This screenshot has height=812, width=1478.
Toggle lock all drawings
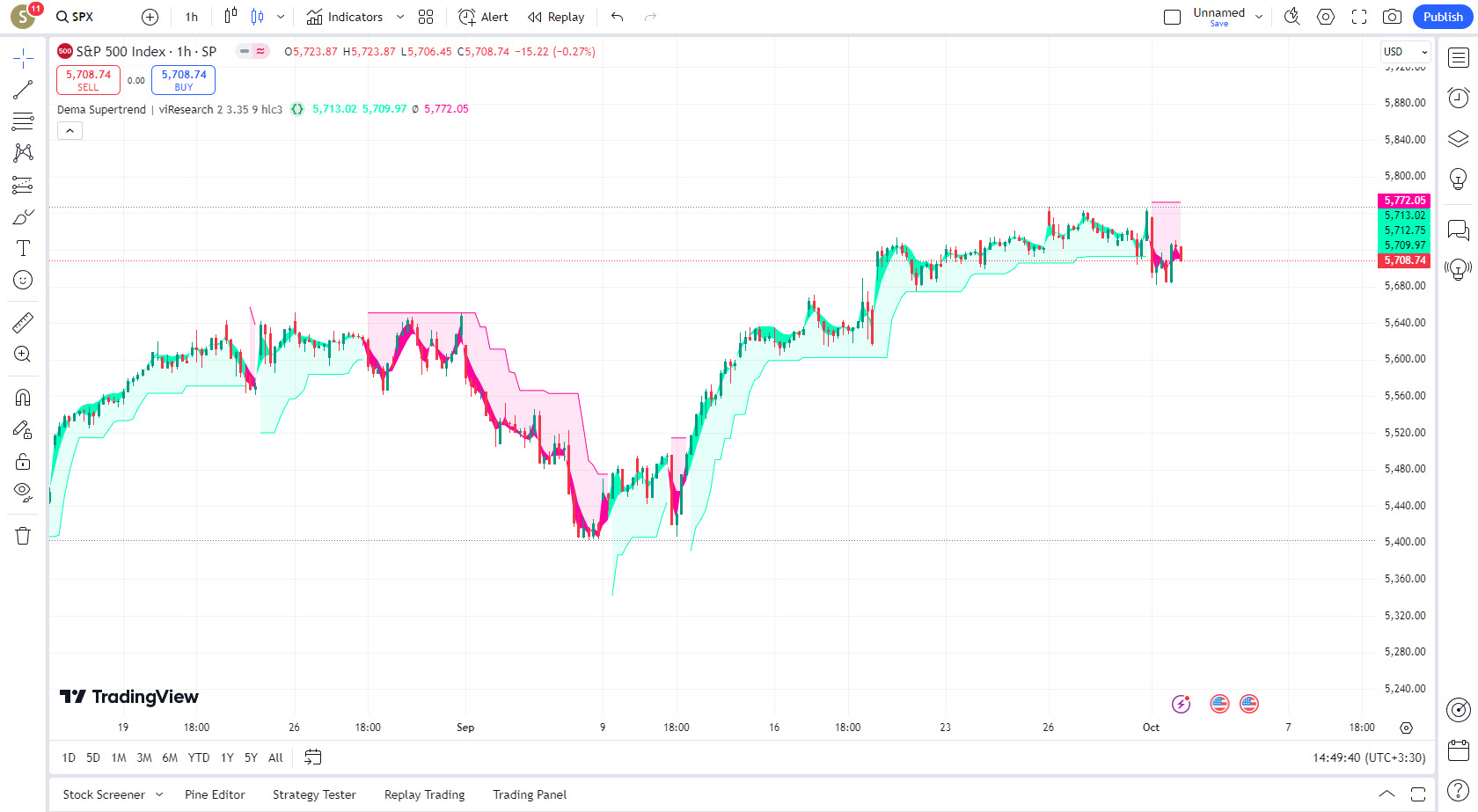(x=23, y=461)
